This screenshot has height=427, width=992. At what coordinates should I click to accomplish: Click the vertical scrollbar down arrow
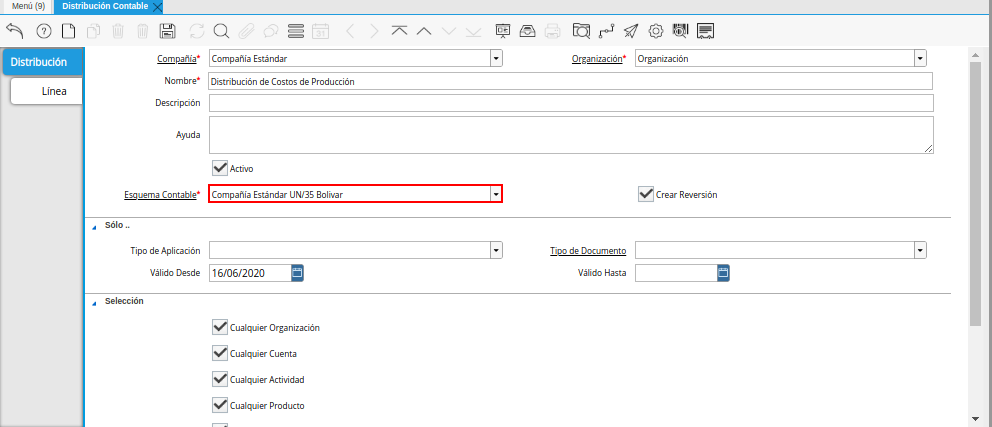[x=975, y=419]
